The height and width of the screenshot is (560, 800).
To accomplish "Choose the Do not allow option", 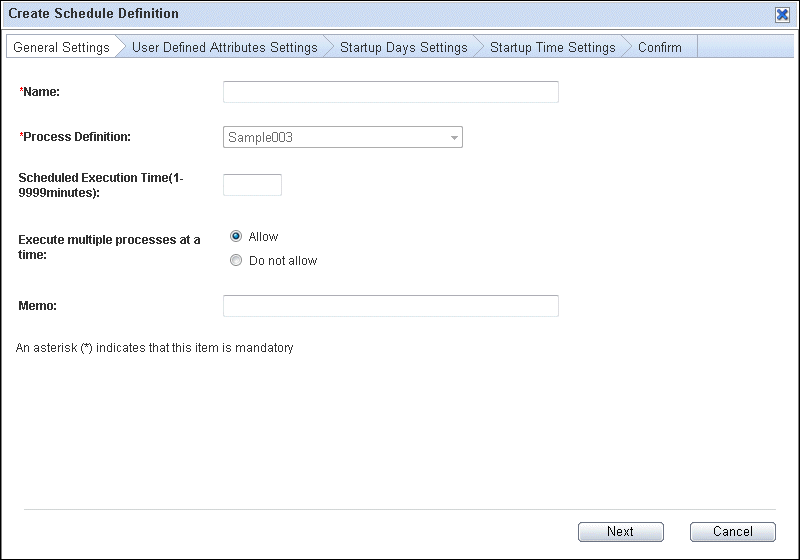I will pyautogui.click(x=236, y=261).
